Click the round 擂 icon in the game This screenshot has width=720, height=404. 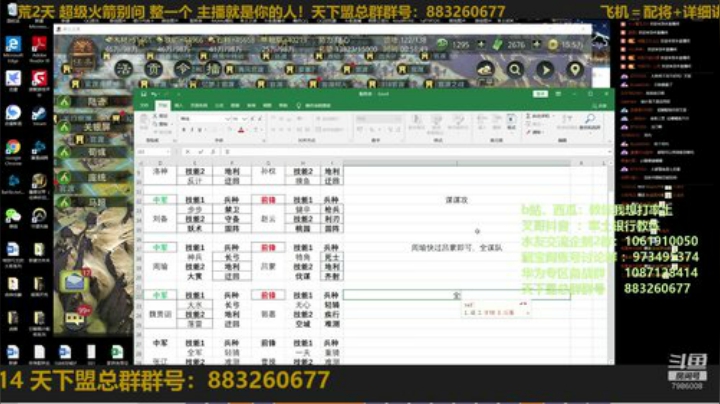213,69
